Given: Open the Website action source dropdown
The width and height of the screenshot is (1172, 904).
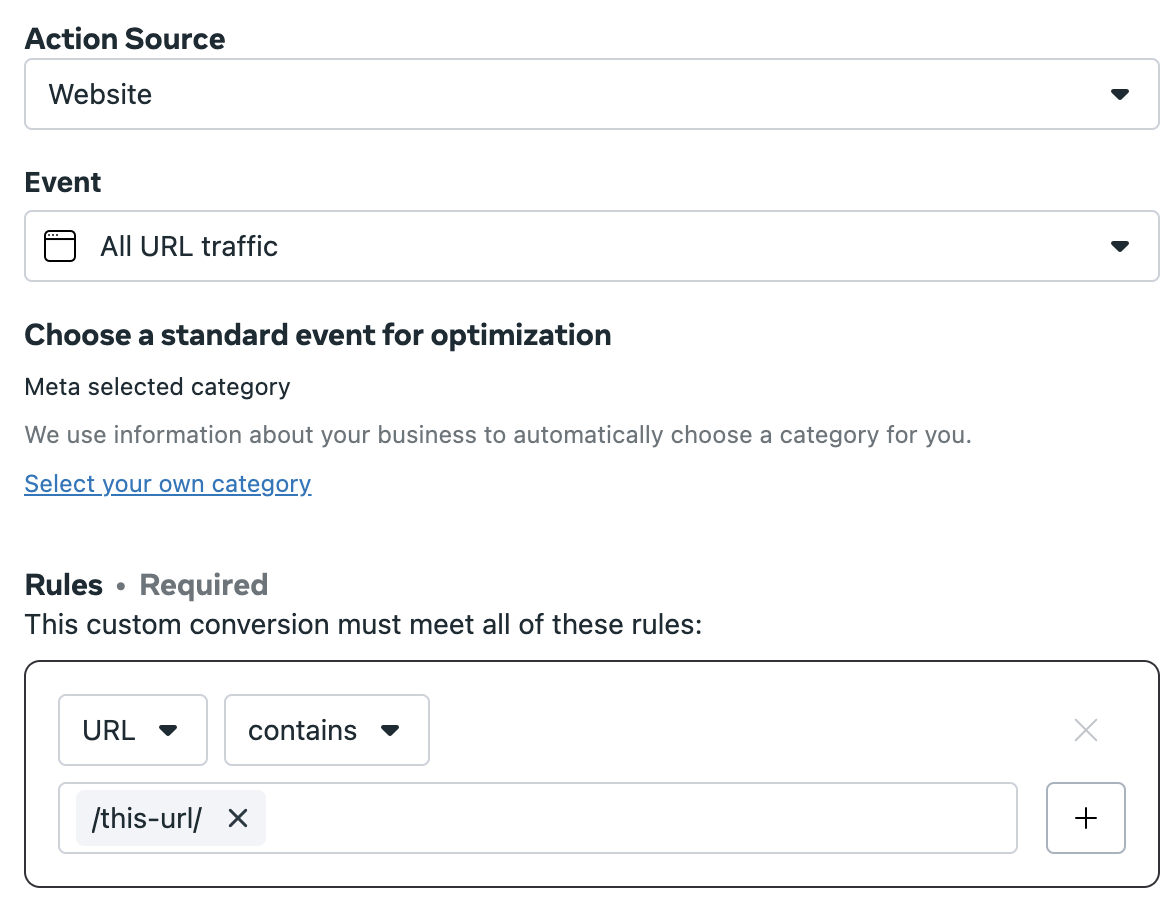Looking at the screenshot, I should pos(592,94).
